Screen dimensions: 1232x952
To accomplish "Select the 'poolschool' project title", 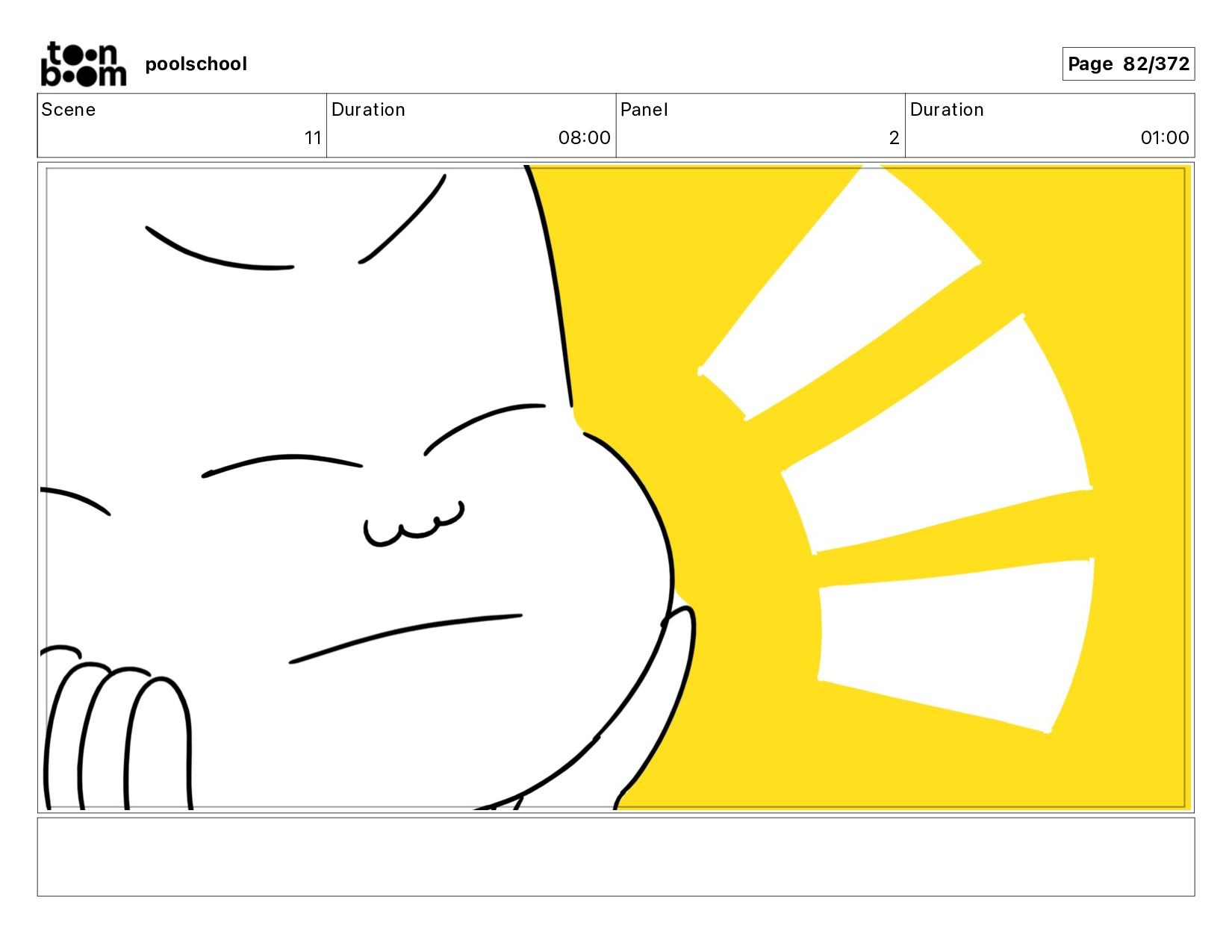I will [x=196, y=64].
